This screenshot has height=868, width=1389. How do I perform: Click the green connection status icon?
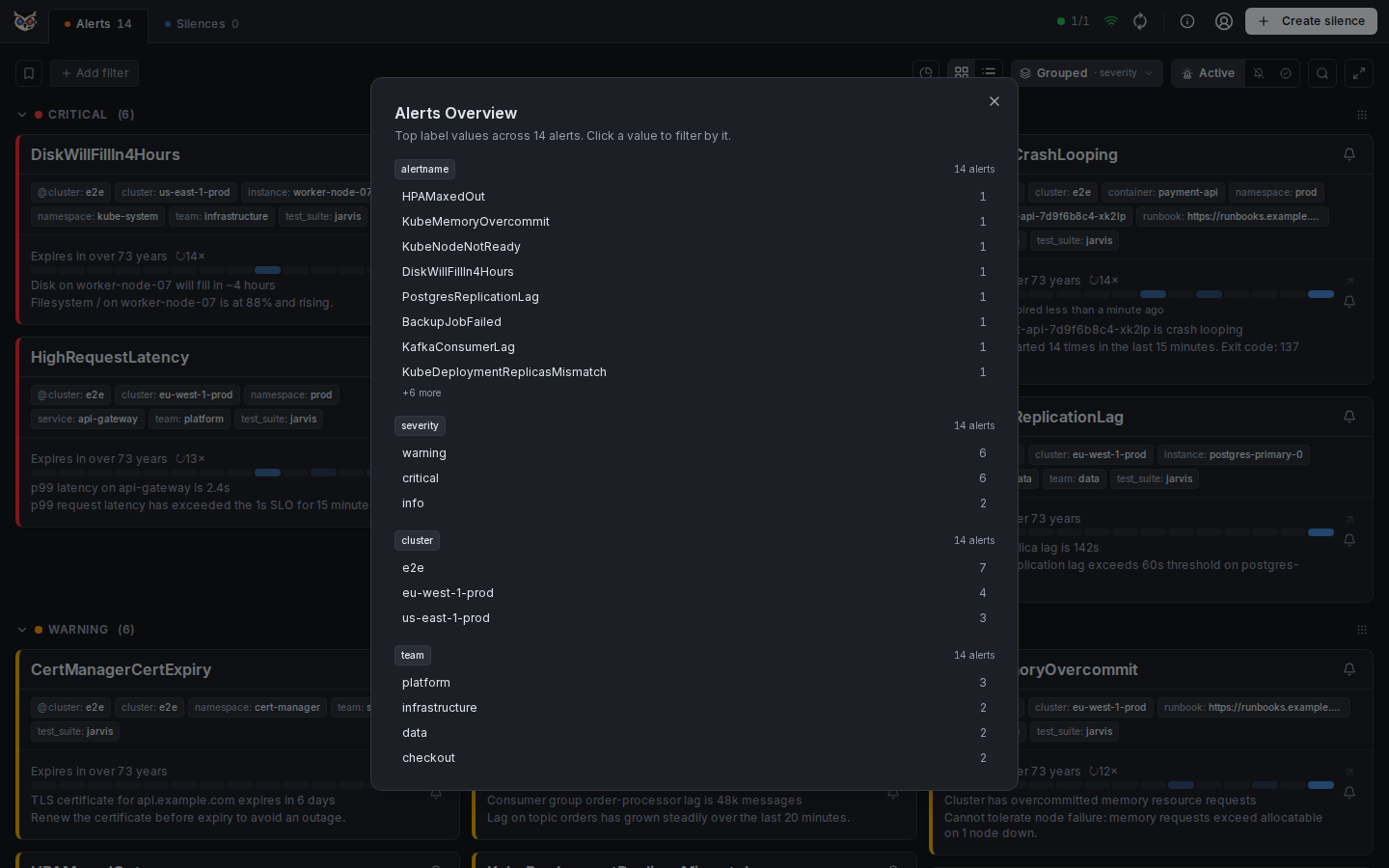(1111, 21)
